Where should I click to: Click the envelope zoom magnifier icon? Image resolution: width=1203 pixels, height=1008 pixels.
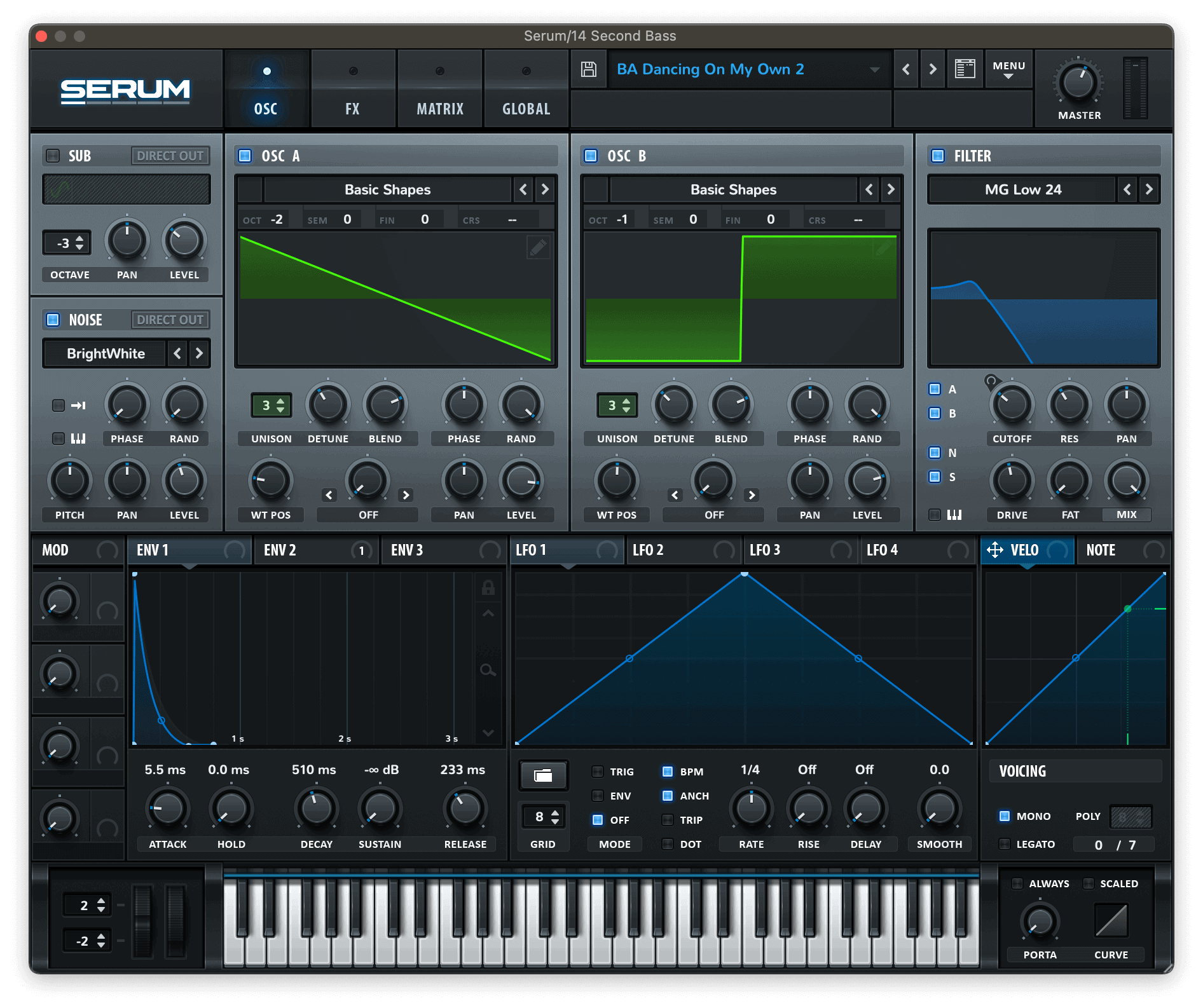tap(488, 670)
